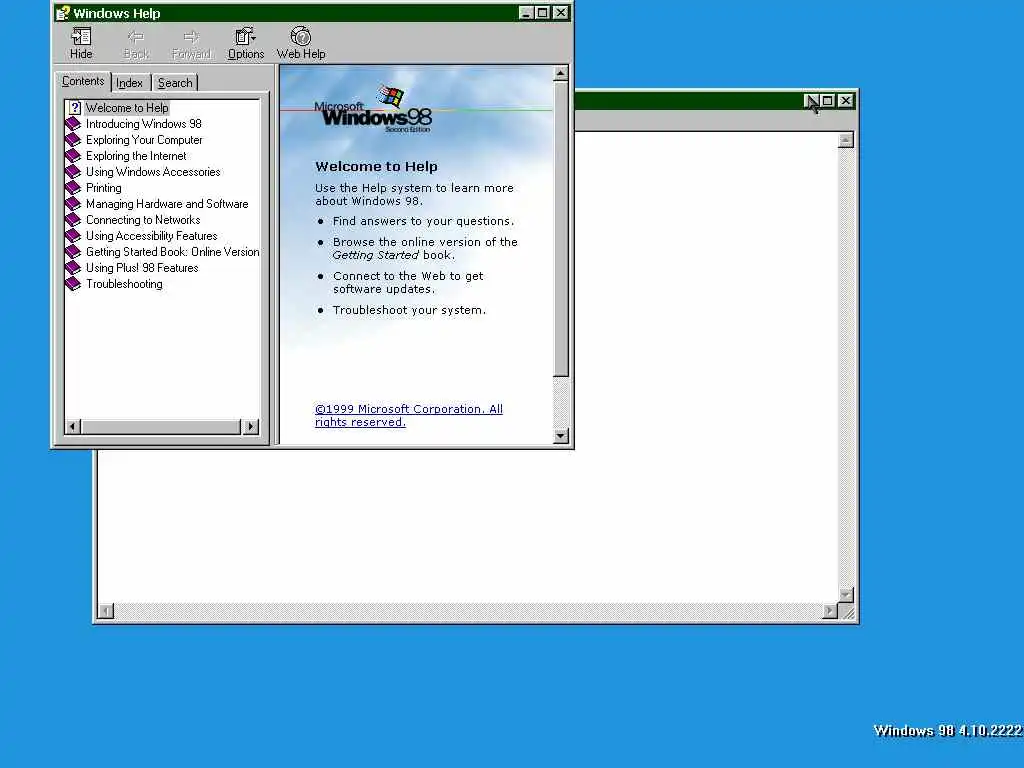Viewport: 1024px width, 768px height.
Task: Click the book icon beside Using Accessibility Features
Action: pos(73,236)
